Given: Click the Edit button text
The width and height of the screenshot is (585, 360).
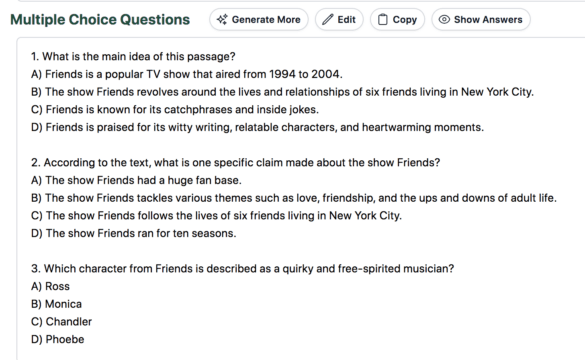Looking at the screenshot, I should pos(347,19).
